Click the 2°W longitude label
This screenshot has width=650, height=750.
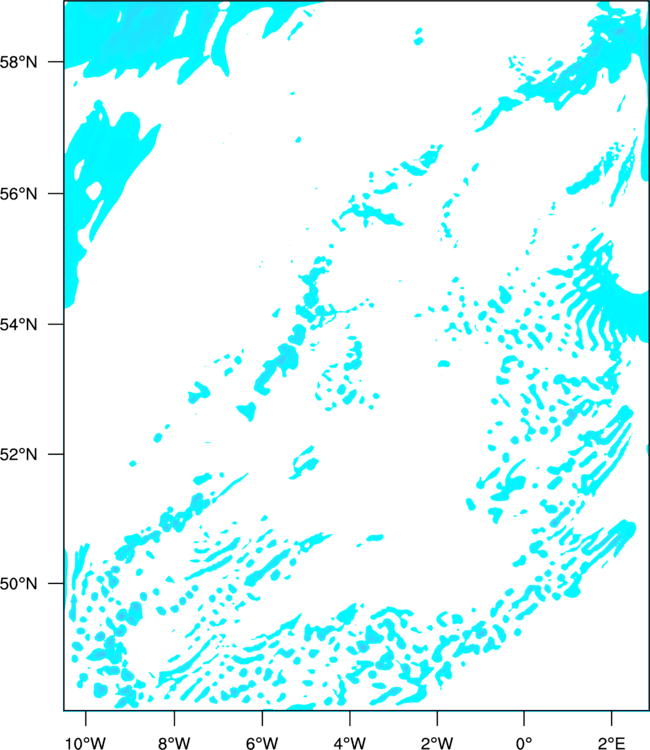click(437, 743)
